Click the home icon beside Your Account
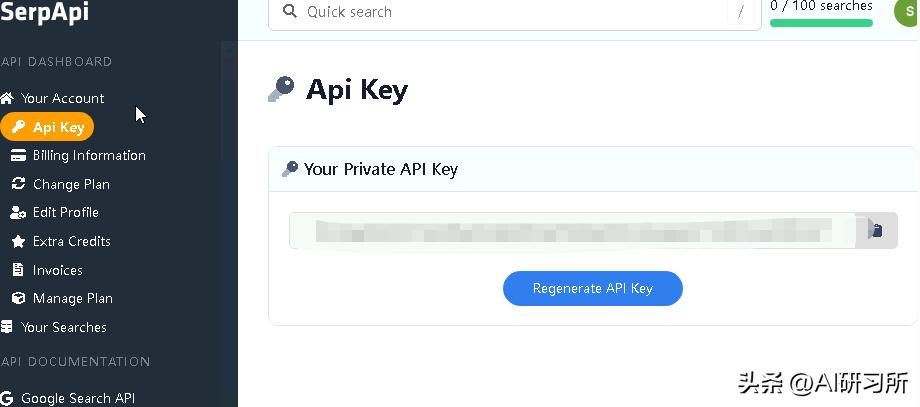 point(7,98)
